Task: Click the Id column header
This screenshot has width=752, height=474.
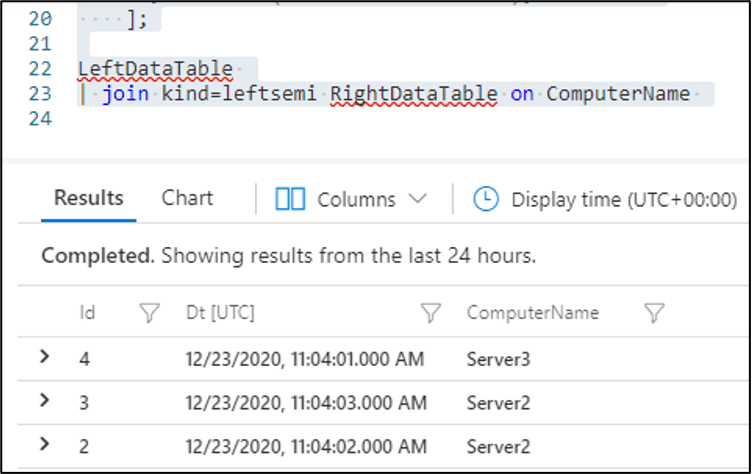Action: [x=87, y=313]
